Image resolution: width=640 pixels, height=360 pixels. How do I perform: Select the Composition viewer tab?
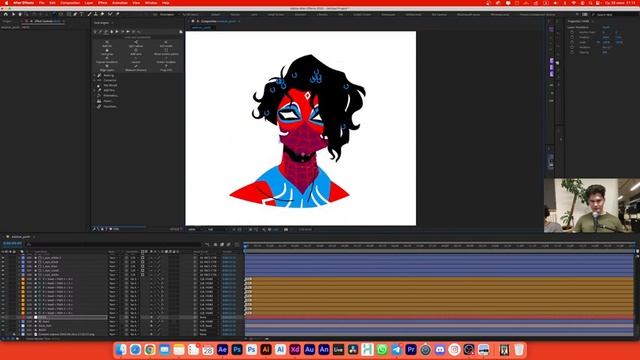coord(218,21)
